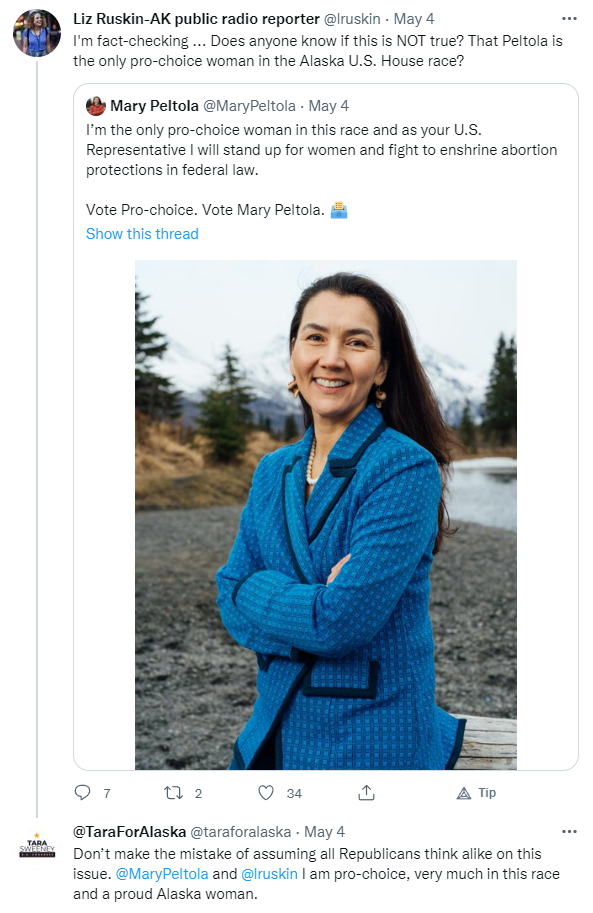Open the @lruskin mention in the reply
The width and height of the screenshot is (593, 913).
269,874
